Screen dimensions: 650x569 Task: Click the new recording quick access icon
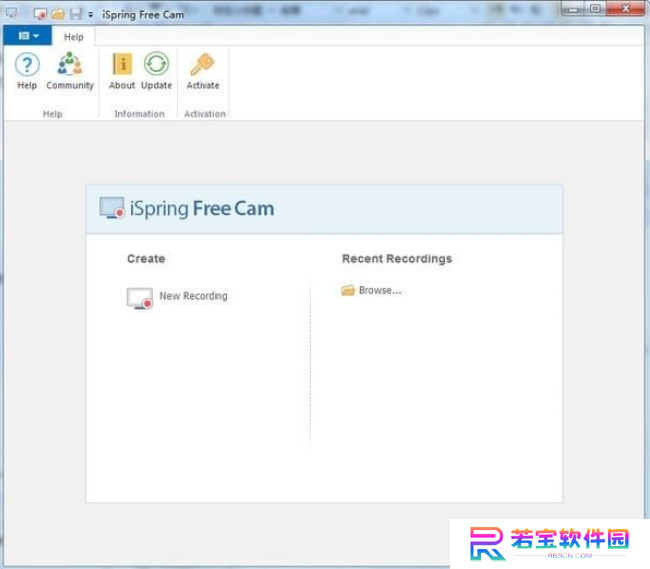[x=40, y=14]
